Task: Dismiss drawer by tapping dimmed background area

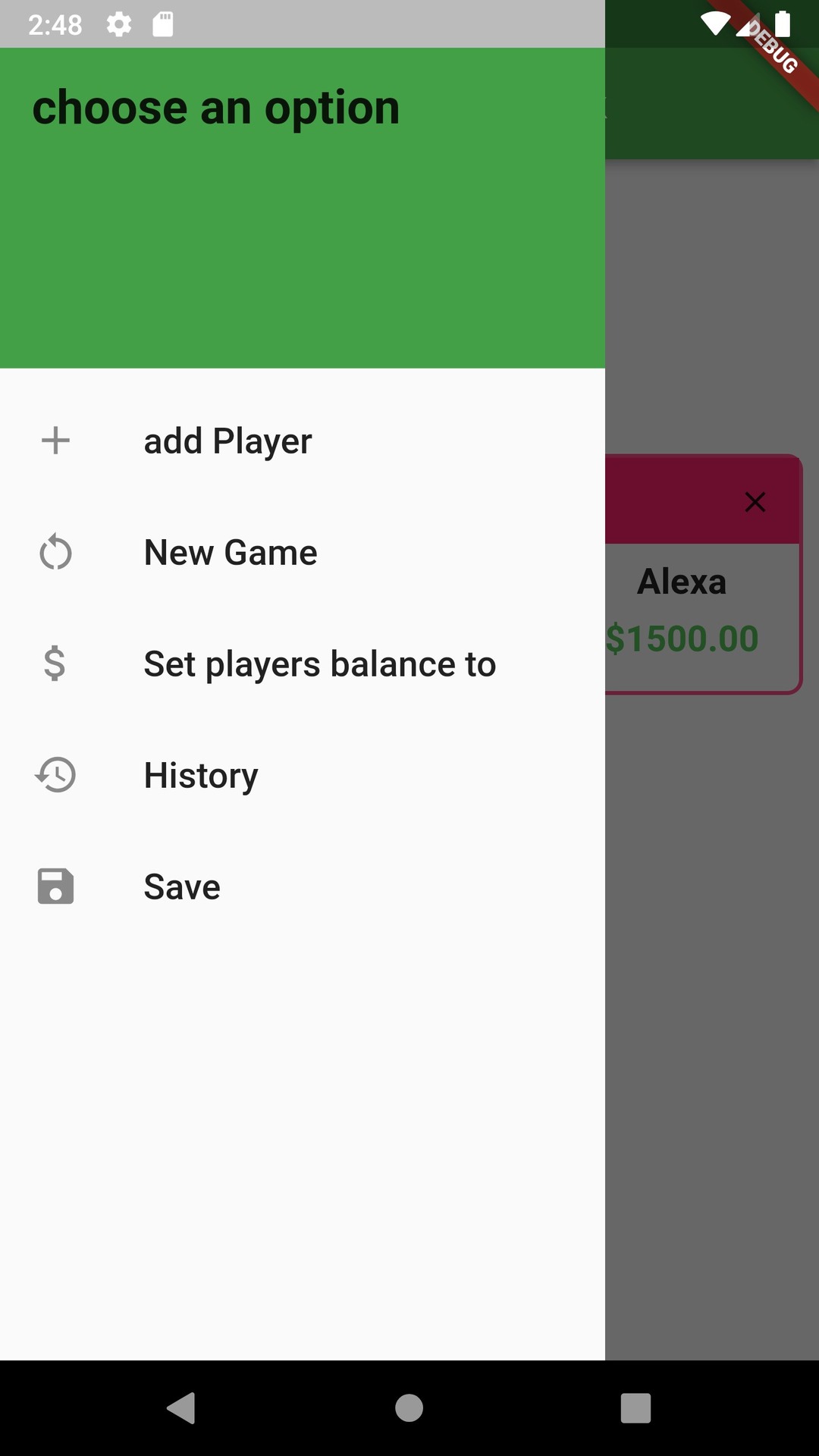Action: [x=712, y=1024]
